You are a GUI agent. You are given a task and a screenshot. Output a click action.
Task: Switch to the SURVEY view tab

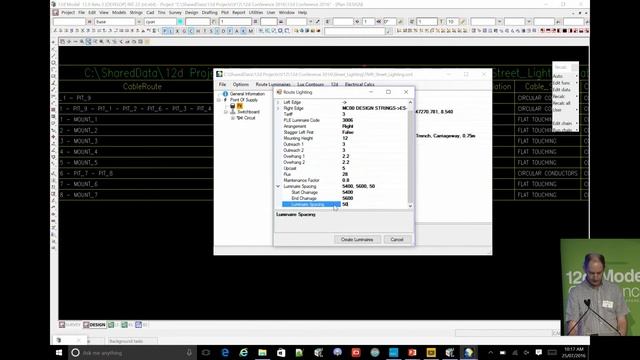click(x=70, y=325)
